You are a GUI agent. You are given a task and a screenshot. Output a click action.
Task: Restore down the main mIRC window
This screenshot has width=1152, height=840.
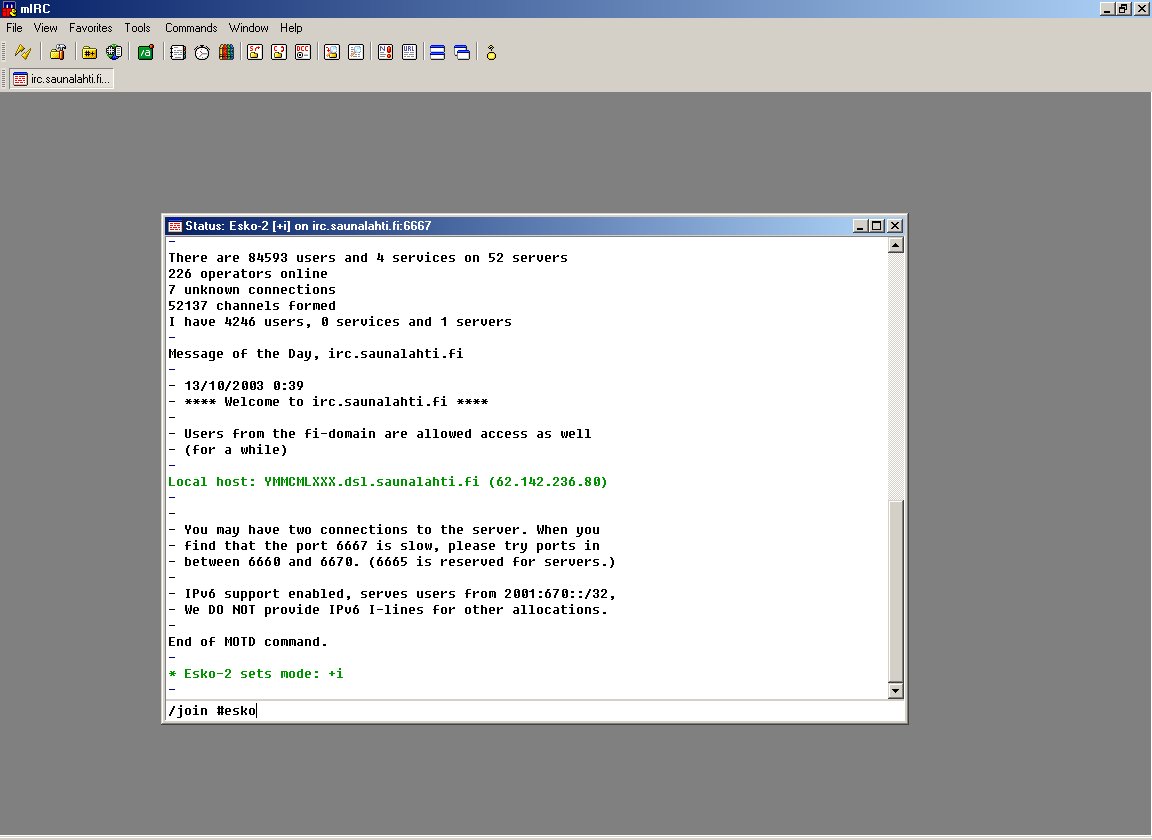(1123, 9)
